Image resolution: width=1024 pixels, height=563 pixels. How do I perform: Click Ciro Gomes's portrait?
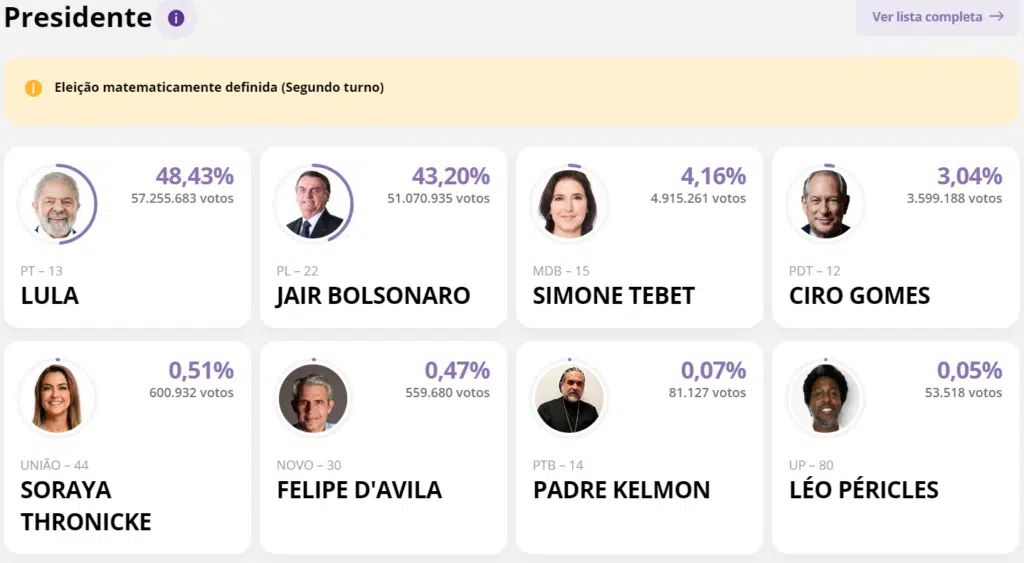coord(824,204)
